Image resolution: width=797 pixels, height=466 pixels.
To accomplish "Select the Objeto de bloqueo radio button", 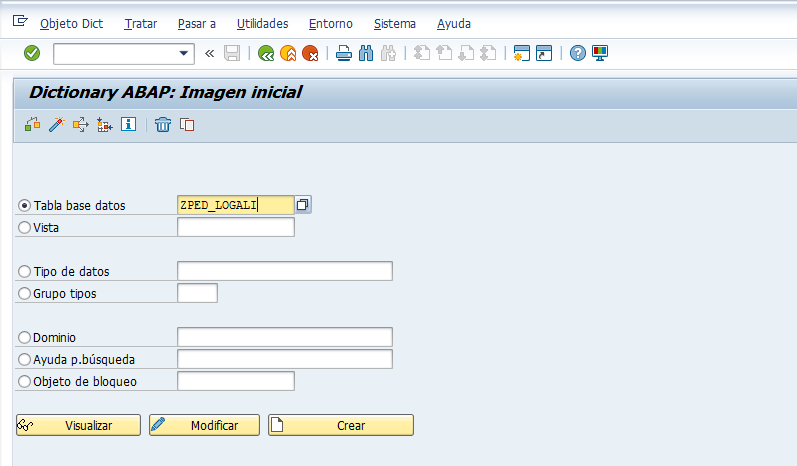I will 24,381.
